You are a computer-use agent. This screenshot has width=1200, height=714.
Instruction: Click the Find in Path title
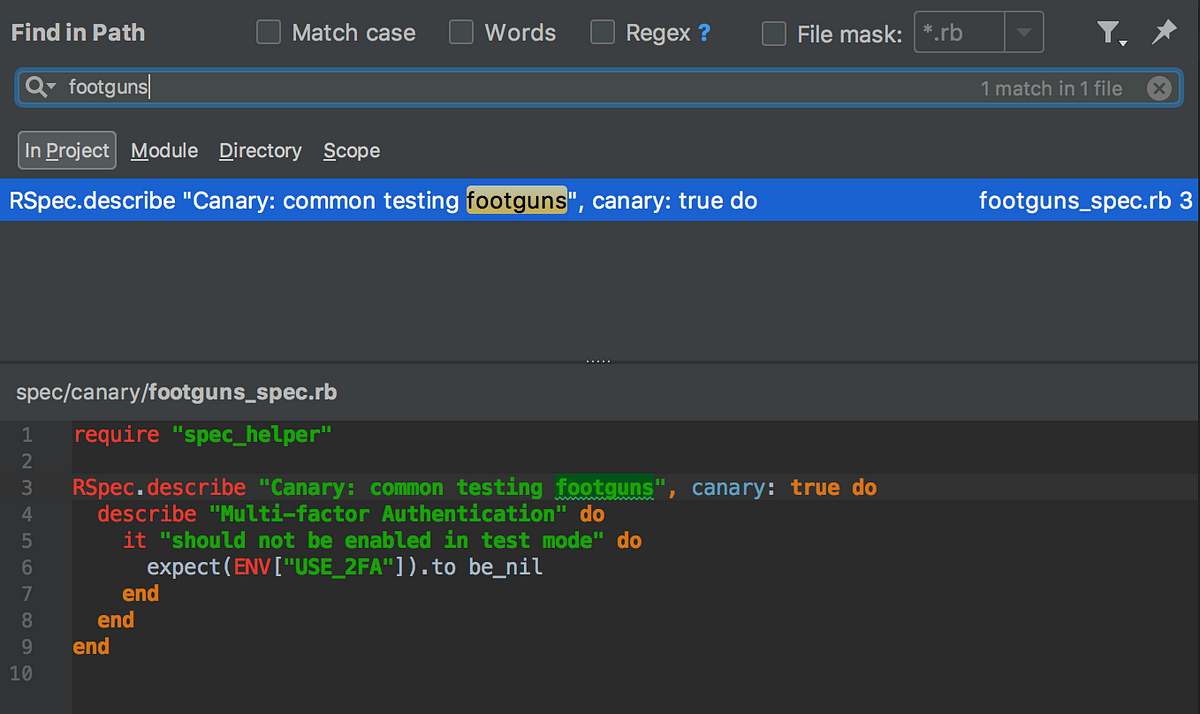78,33
